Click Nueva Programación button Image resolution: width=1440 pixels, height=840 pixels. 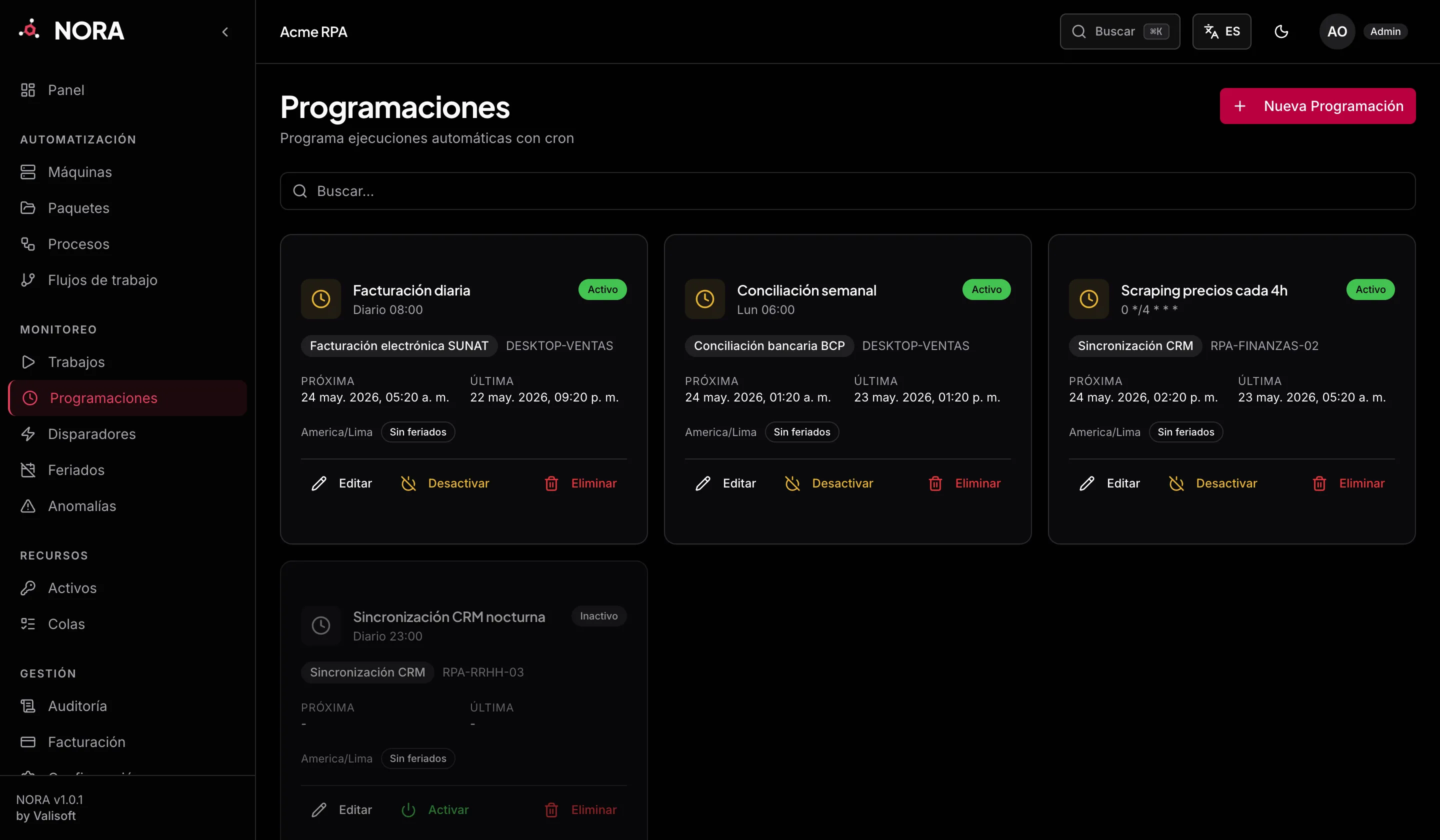click(1317, 105)
